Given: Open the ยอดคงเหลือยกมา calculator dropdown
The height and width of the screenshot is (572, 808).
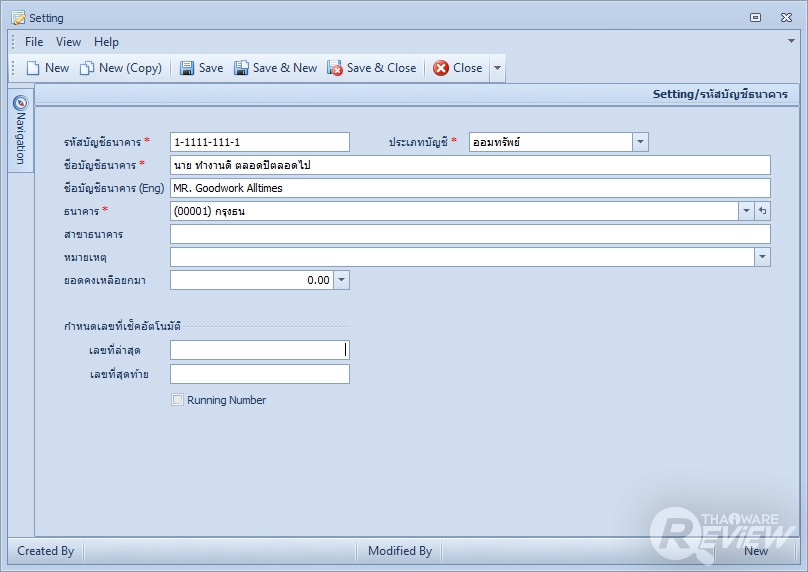Looking at the screenshot, I should click(x=341, y=280).
